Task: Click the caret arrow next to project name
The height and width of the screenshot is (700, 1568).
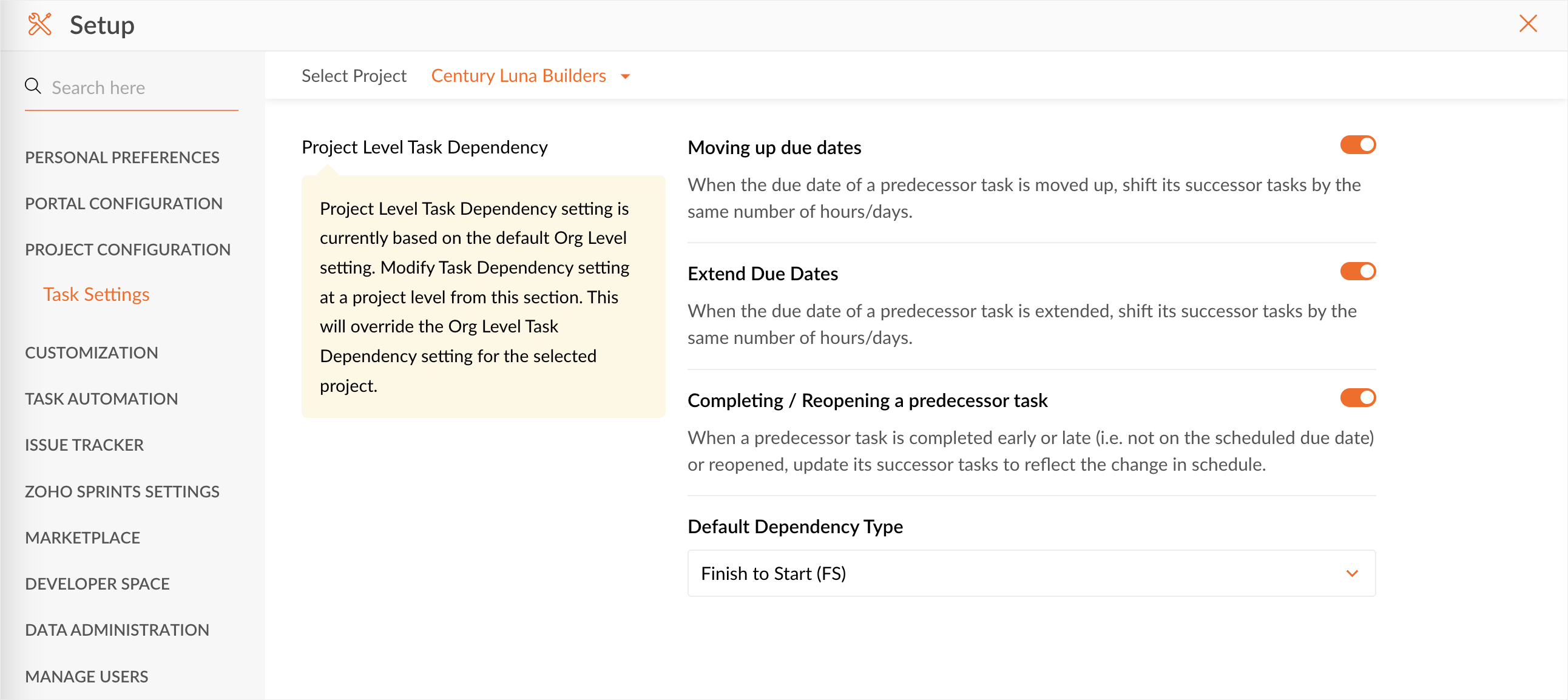Action: tap(625, 76)
